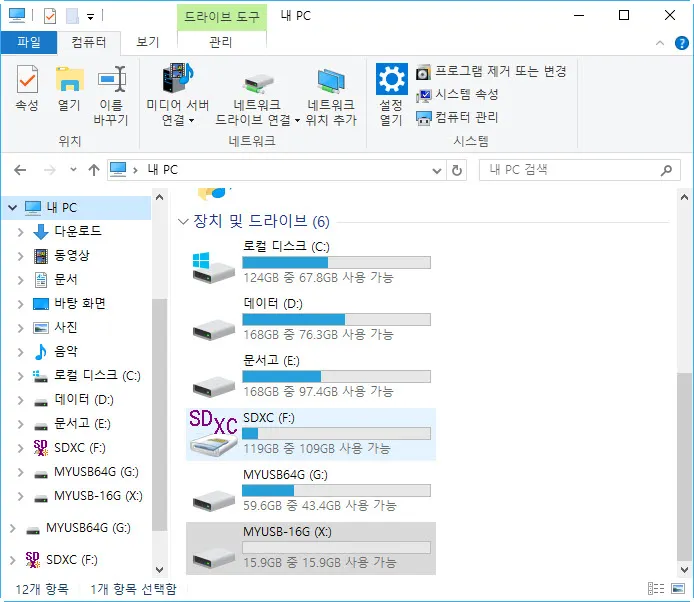This screenshot has height=602, width=694.
Task: Expand the top-level MYUSB64G (G:) node
Action: click(x=12, y=528)
